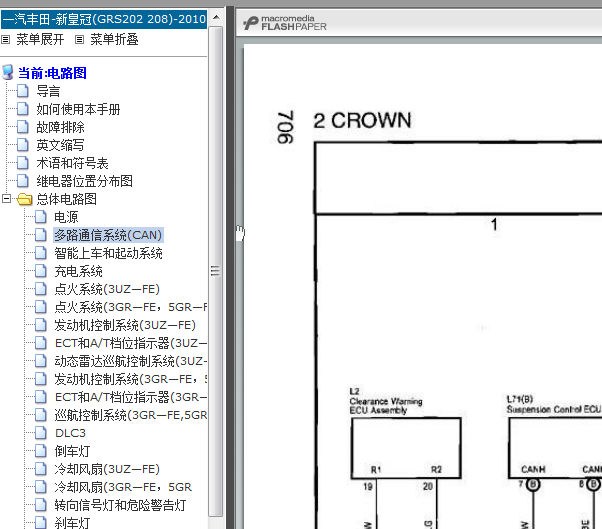Open the 故障排除 page
Screen dimensions: 602x529
coord(60,127)
